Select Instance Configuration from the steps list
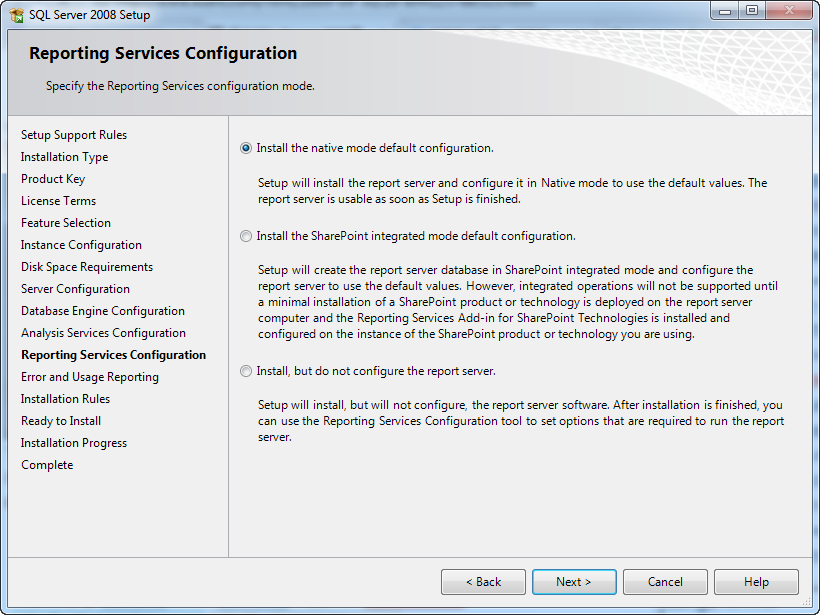820x615 pixels. (81, 244)
